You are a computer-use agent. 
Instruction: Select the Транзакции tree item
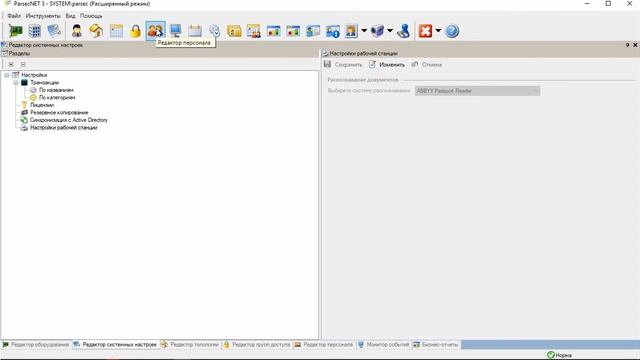coord(44,82)
